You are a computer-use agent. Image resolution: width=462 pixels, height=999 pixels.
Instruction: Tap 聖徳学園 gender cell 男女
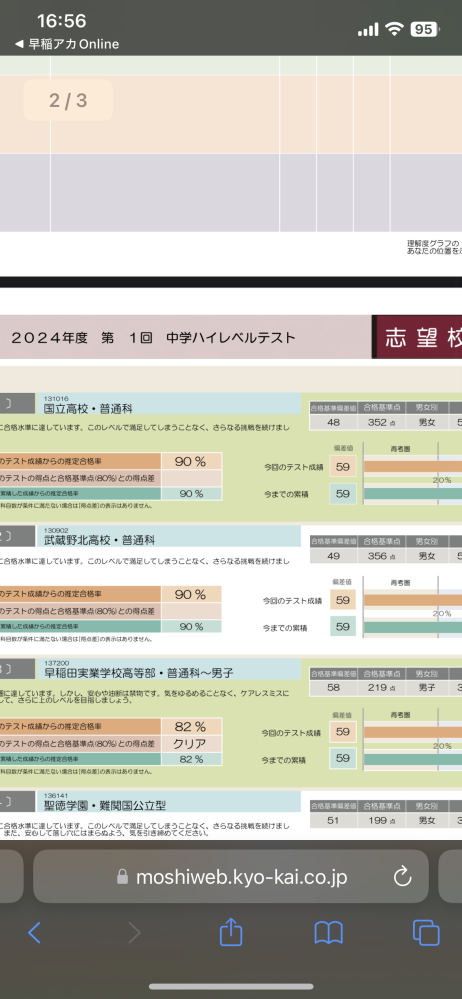point(427,820)
